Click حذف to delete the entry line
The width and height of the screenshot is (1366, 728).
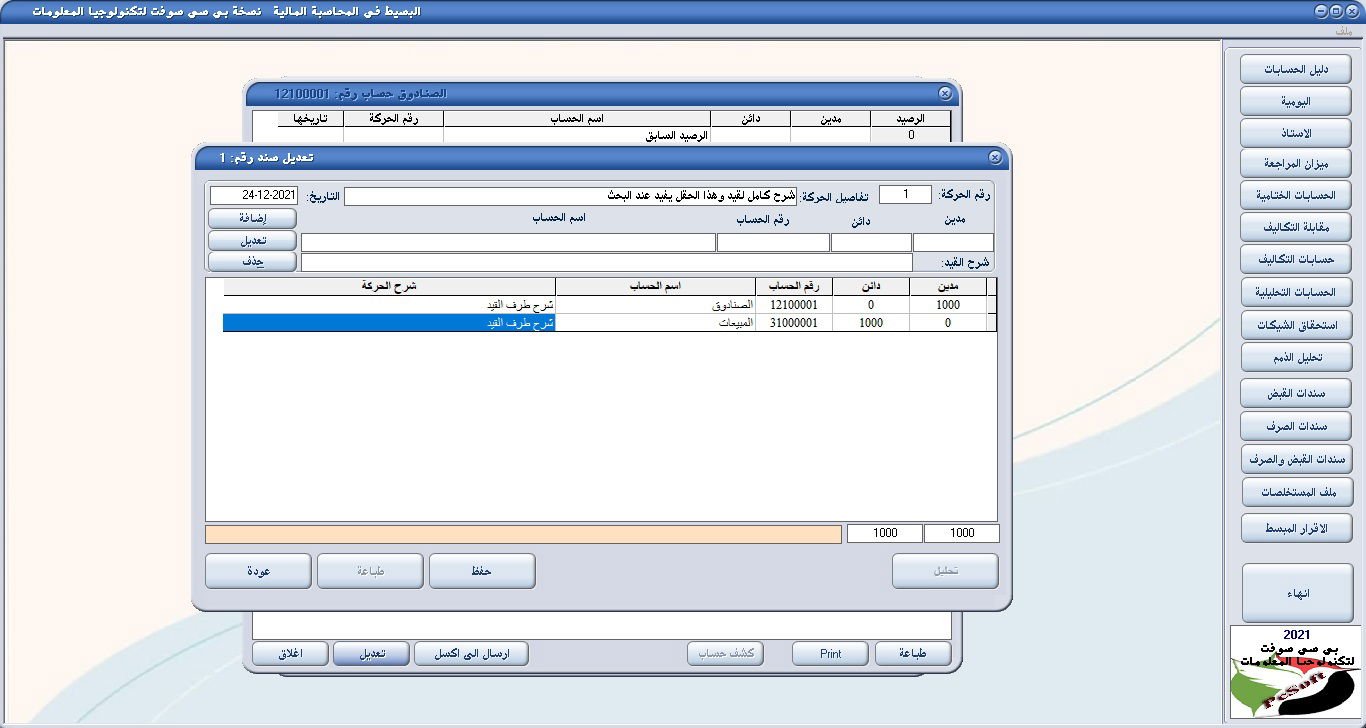[251, 261]
